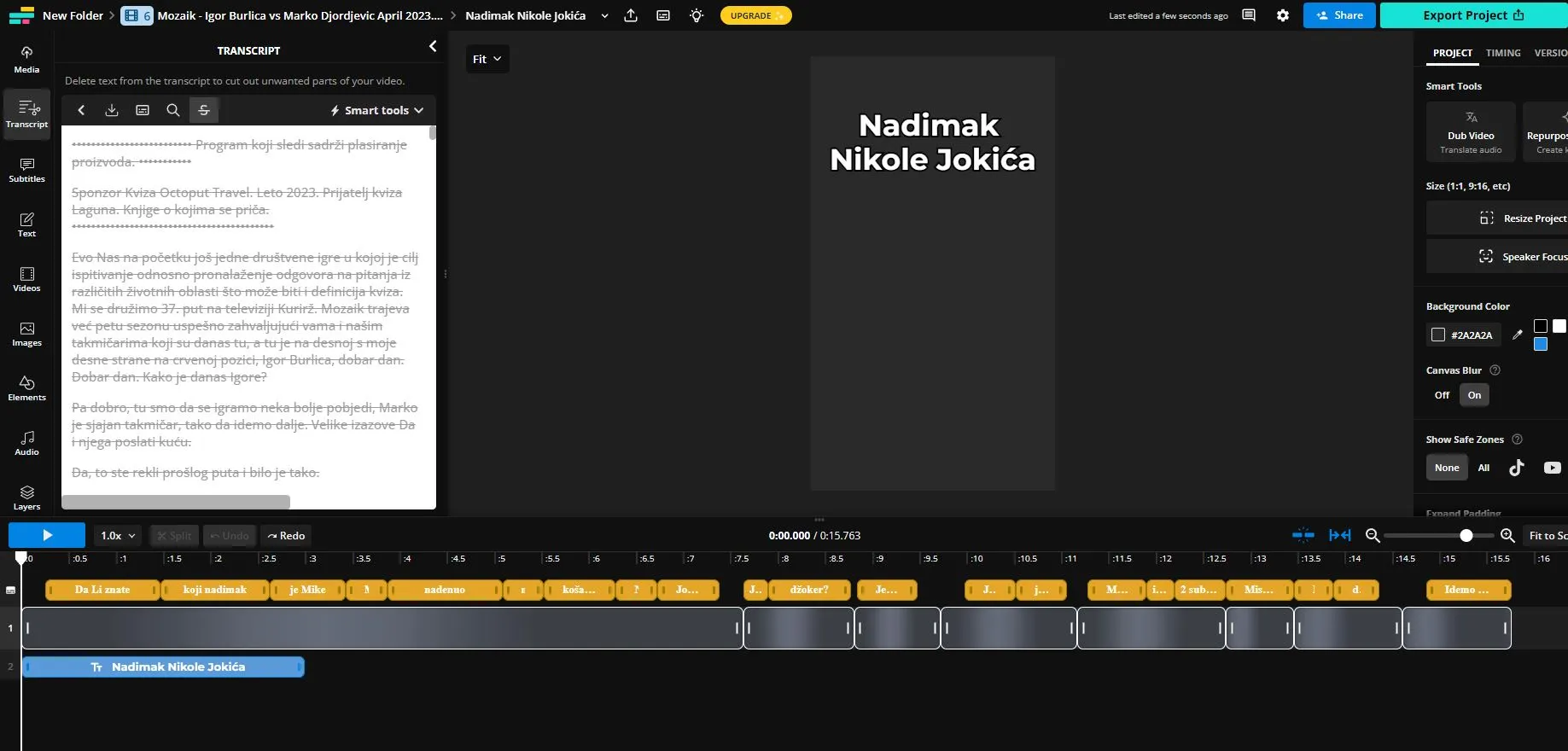Open playback speed 1.0x dropdown
1568x751 pixels.
pos(118,535)
